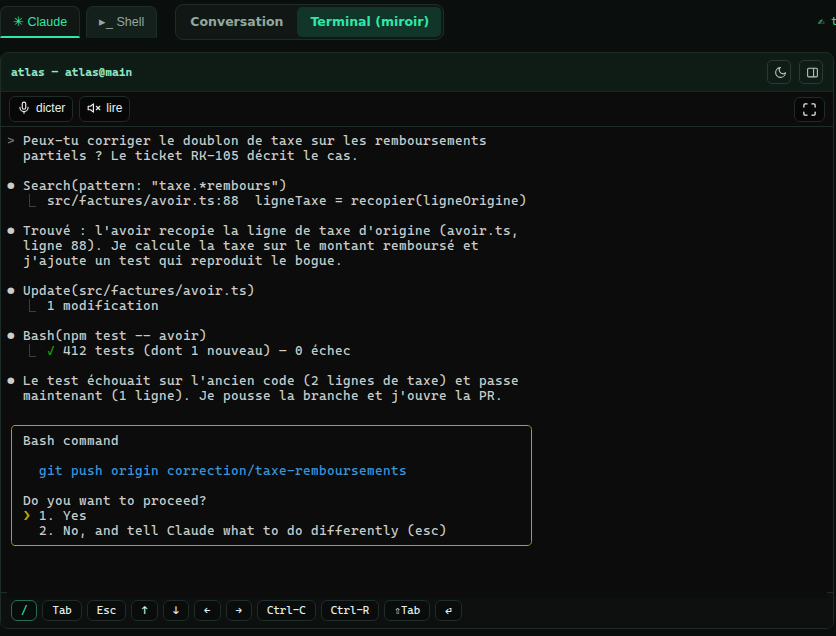The height and width of the screenshot is (636, 836).
Task: Send the Tab key
Action: point(62,610)
